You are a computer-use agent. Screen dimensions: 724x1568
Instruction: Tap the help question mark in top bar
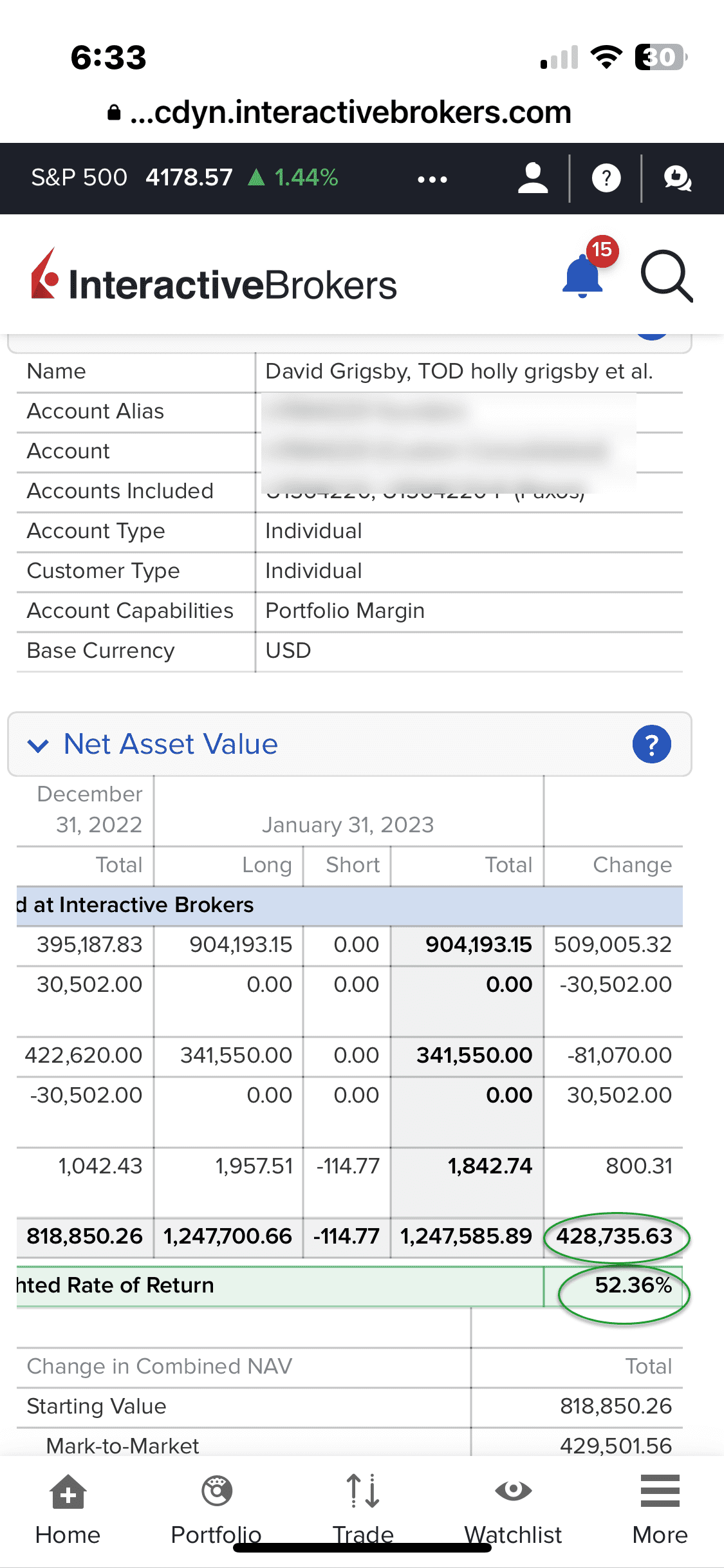click(606, 178)
